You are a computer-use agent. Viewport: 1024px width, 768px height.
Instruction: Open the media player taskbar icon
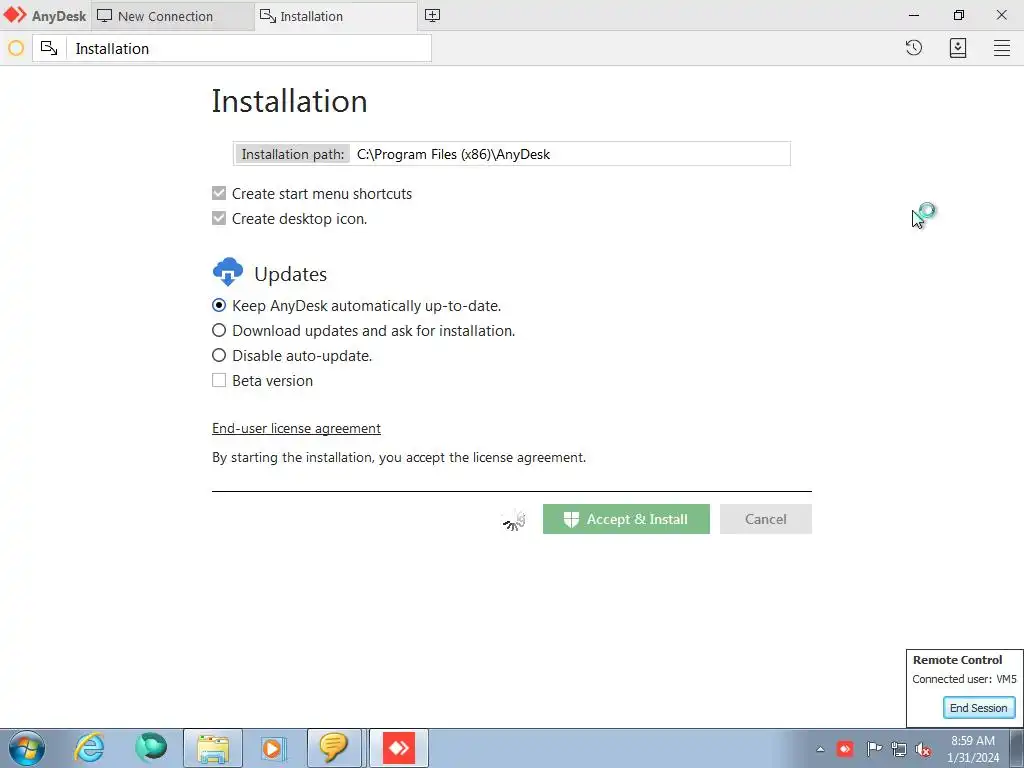[274, 748]
